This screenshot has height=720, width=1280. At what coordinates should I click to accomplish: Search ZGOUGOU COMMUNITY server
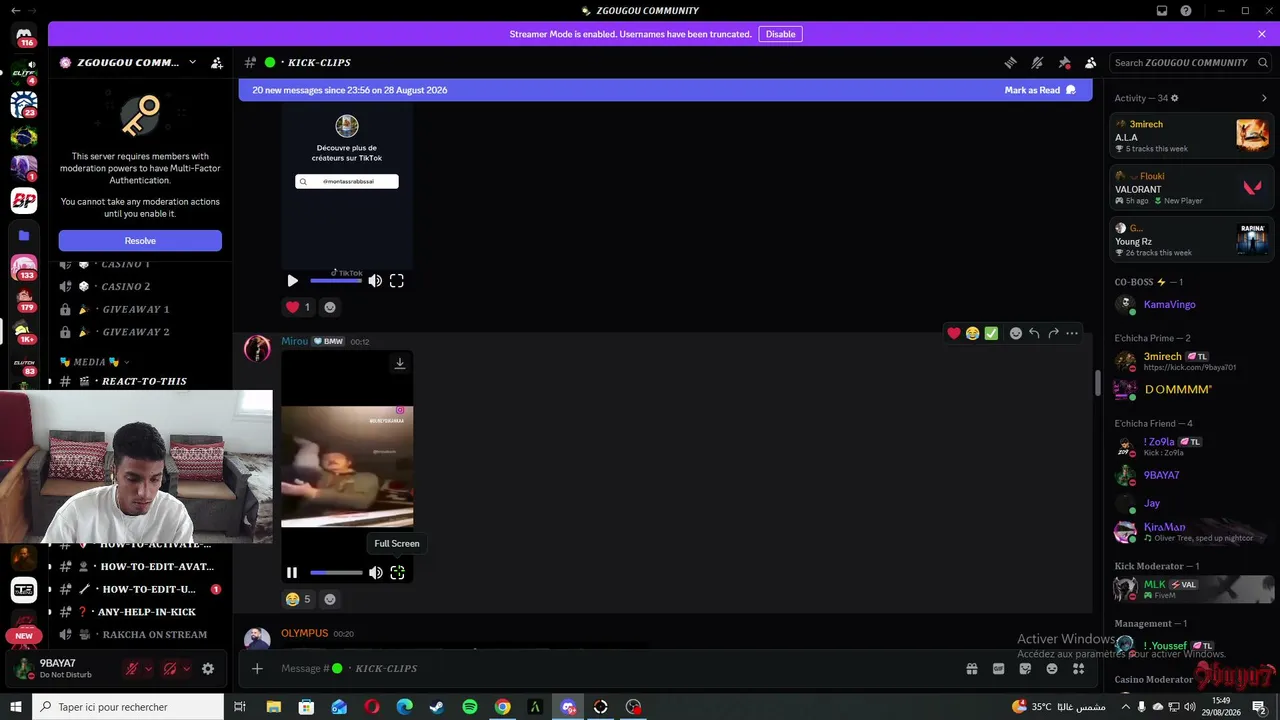(x=1189, y=62)
